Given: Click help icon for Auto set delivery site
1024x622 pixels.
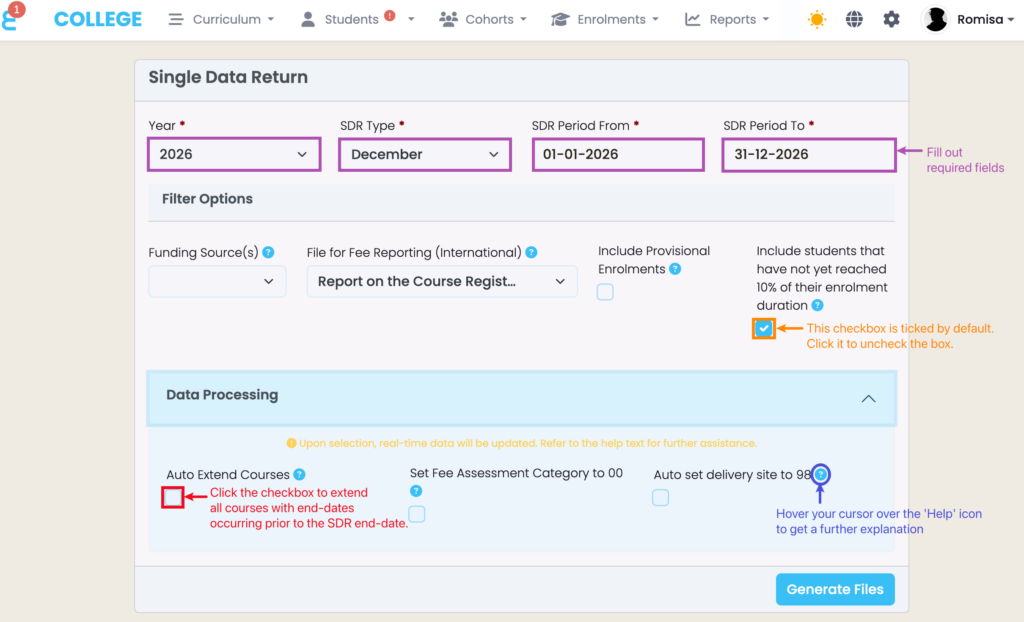Looking at the screenshot, I should pos(820,475).
